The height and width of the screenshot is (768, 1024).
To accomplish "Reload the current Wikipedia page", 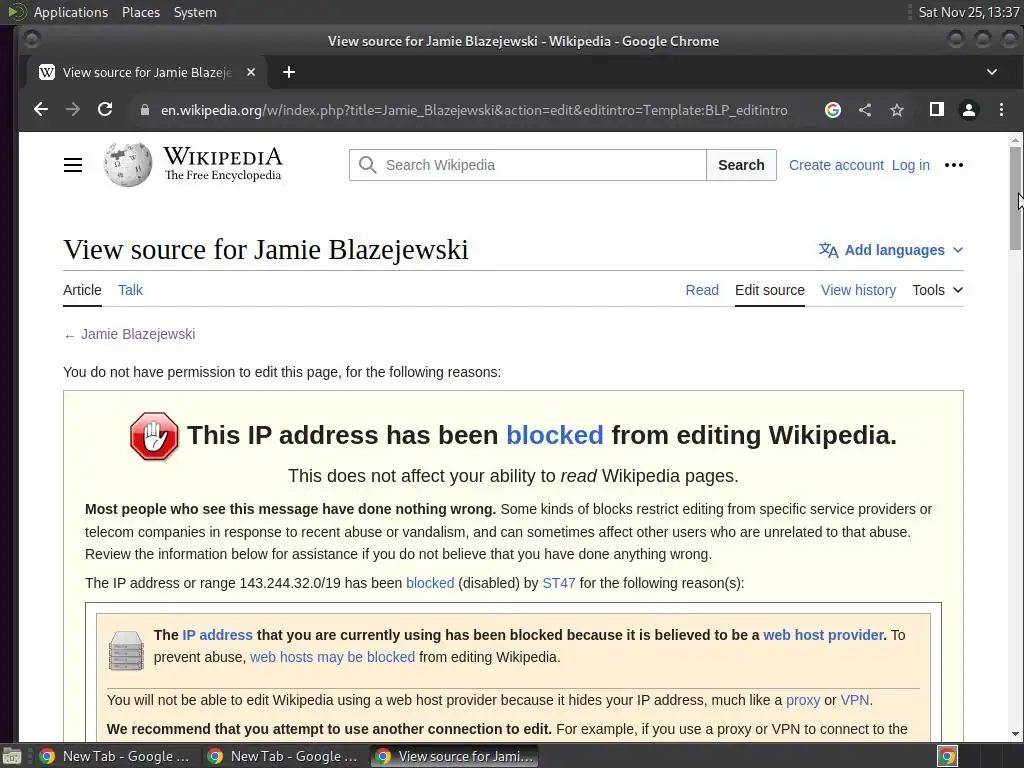I will point(104,110).
